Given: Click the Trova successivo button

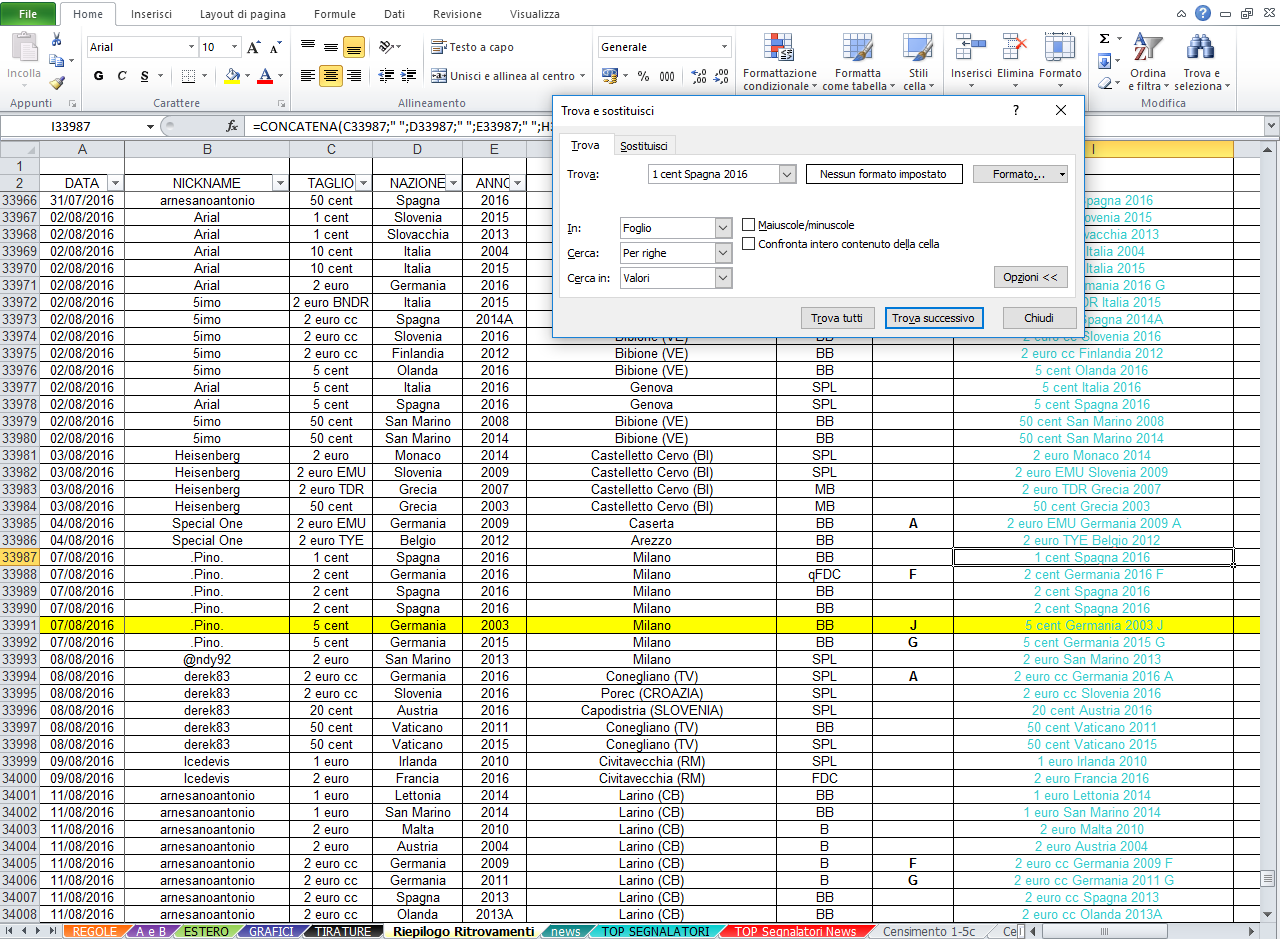Looking at the screenshot, I should point(933,318).
